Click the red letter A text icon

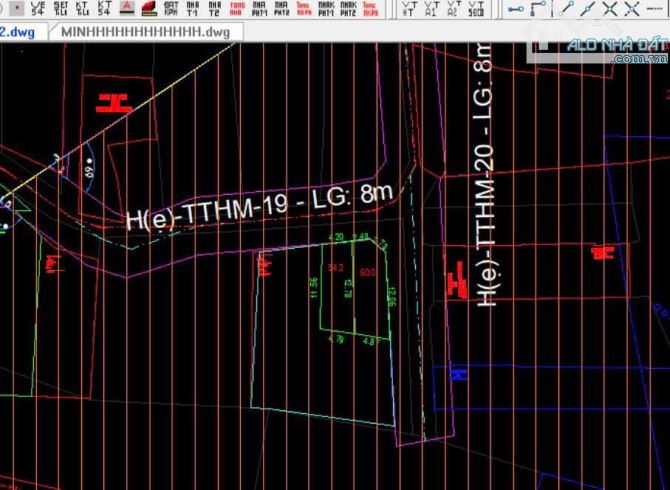click(x=127, y=9)
